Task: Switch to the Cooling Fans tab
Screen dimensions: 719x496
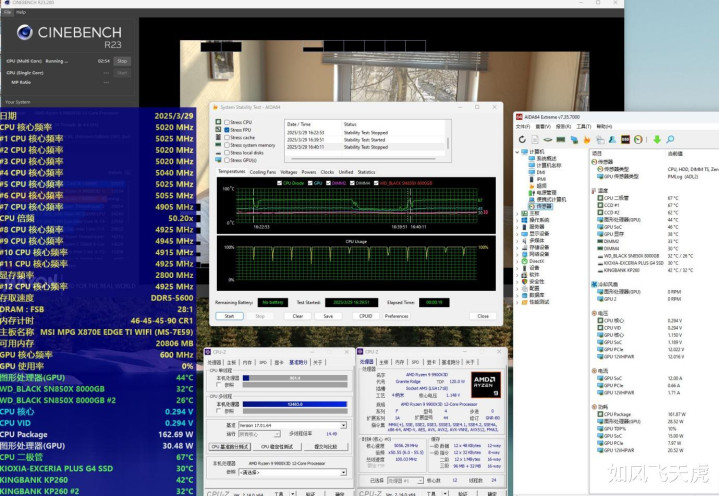Action: click(x=263, y=172)
